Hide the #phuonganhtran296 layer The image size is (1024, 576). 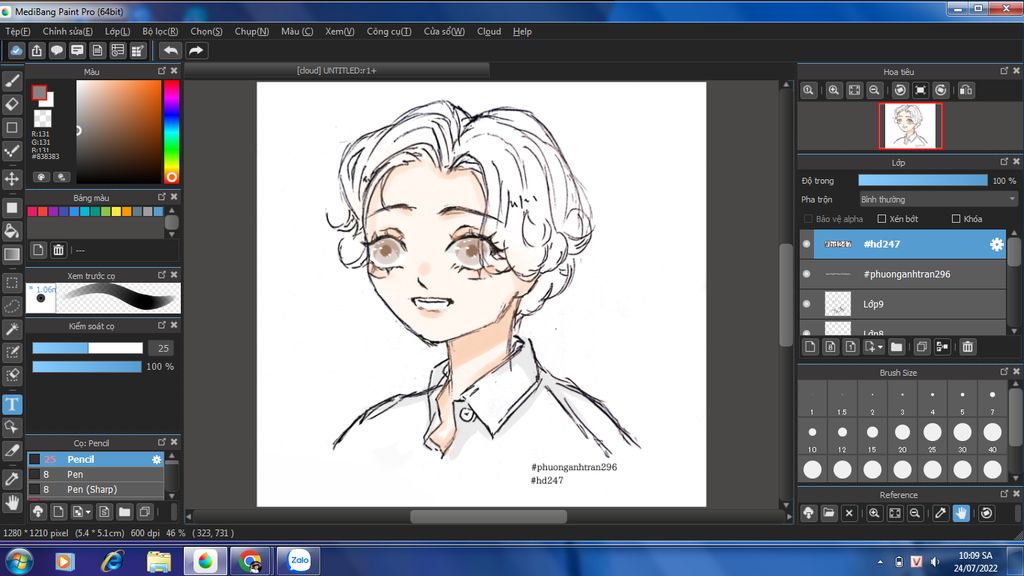point(807,274)
